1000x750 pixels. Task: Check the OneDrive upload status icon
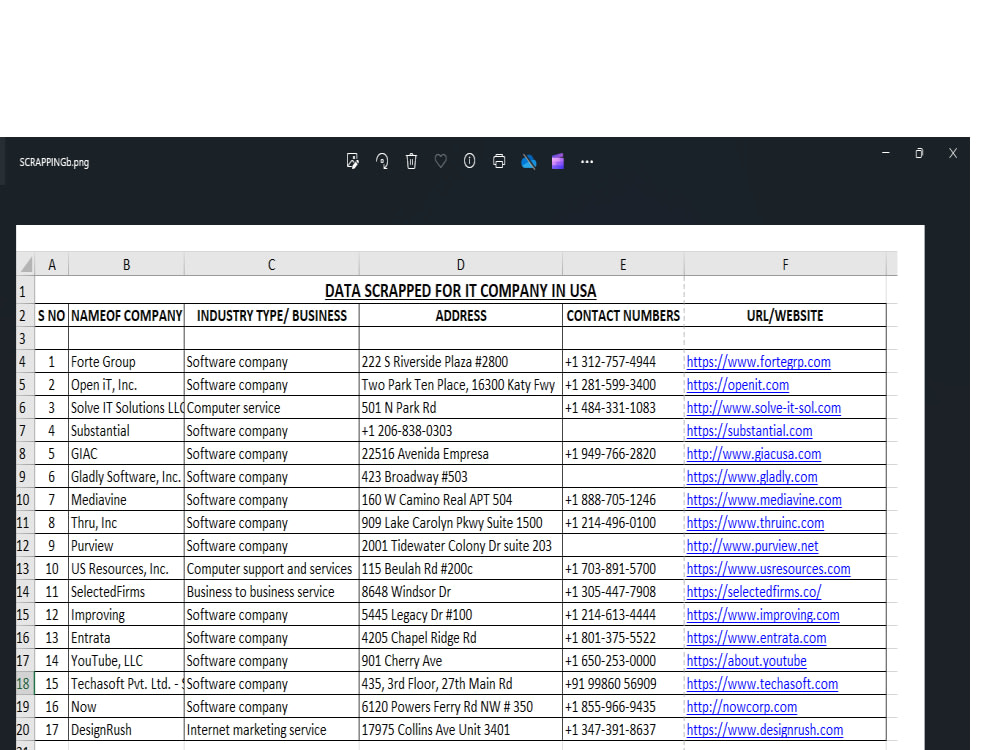point(528,161)
